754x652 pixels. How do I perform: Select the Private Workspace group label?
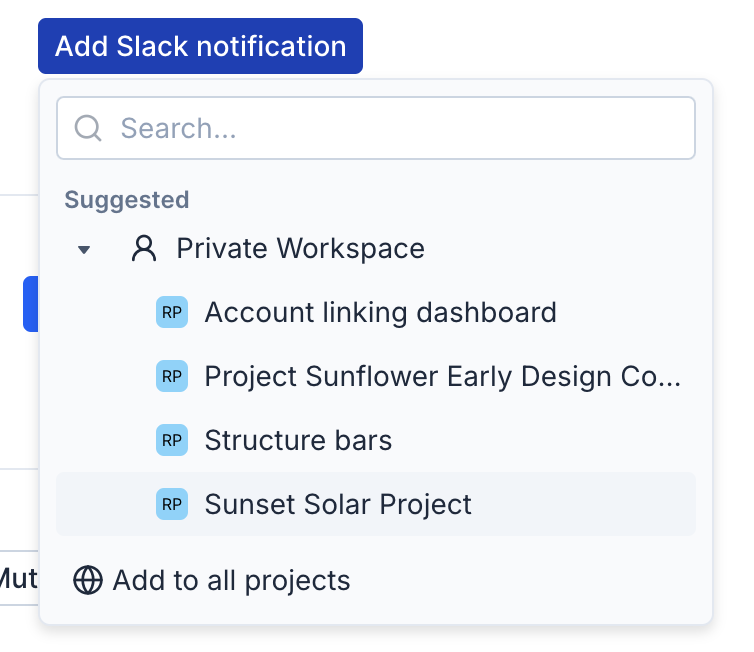[300, 249]
